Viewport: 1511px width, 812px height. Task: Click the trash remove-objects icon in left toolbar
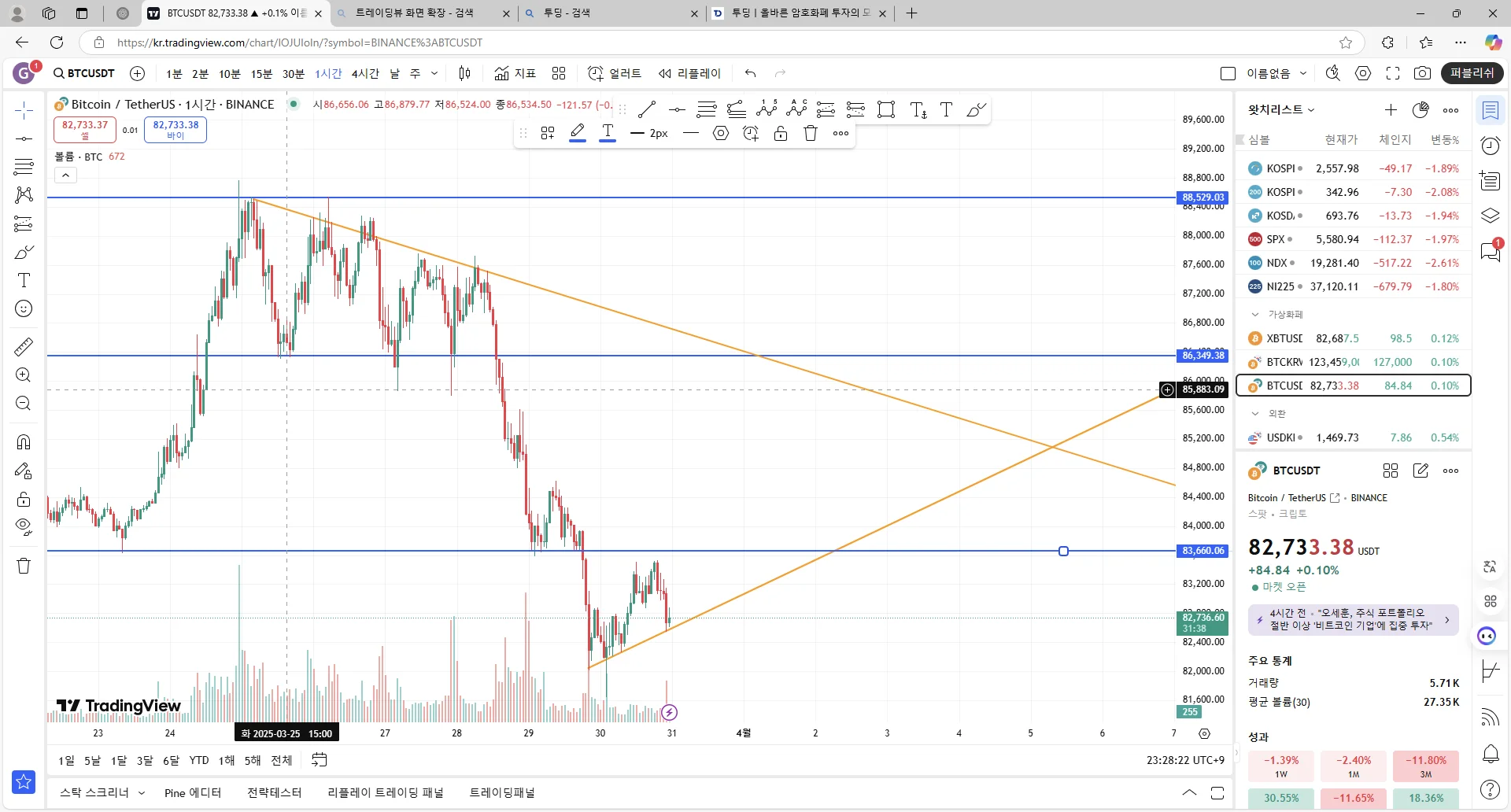[24, 566]
